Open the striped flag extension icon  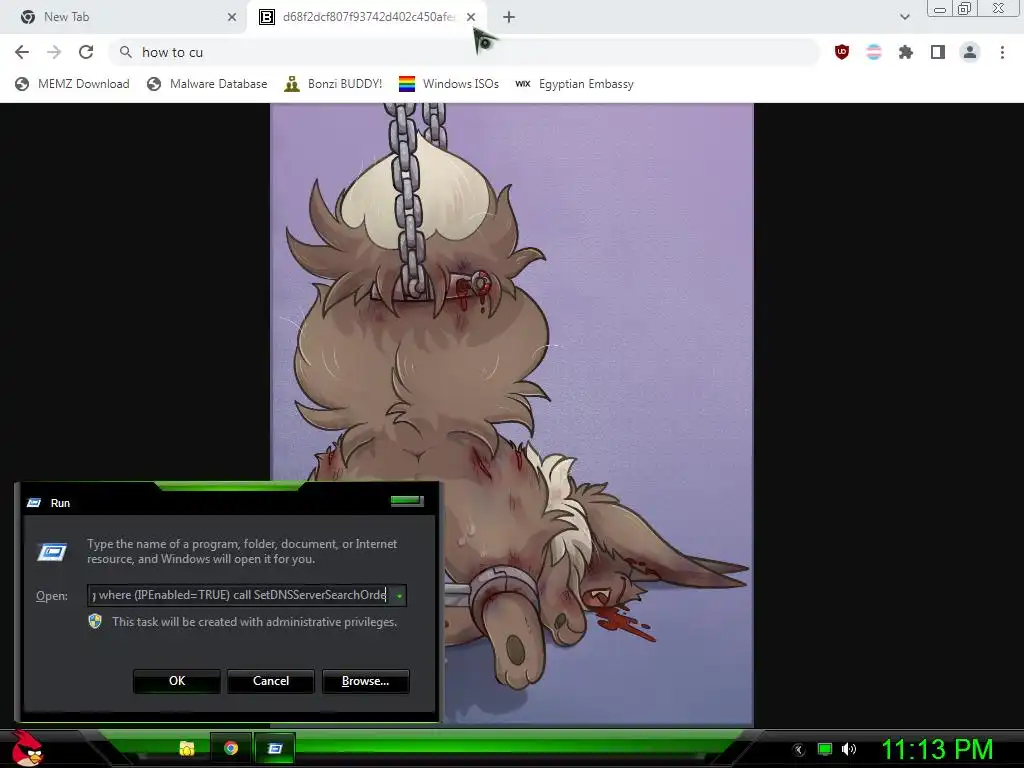pos(874,52)
